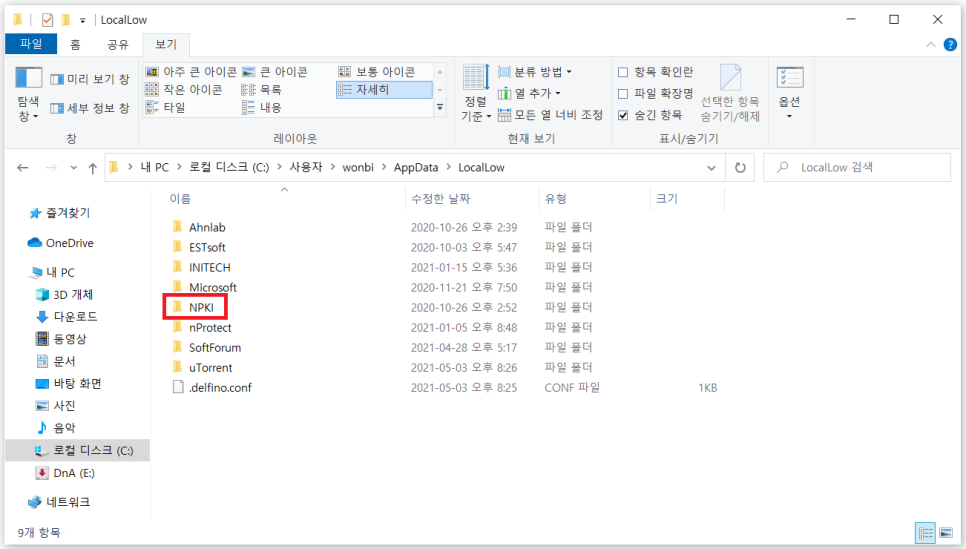Open 열 추가 add columns dropdown
The width and height of the screenshot is (966, 549).
[x=529, y=93]
